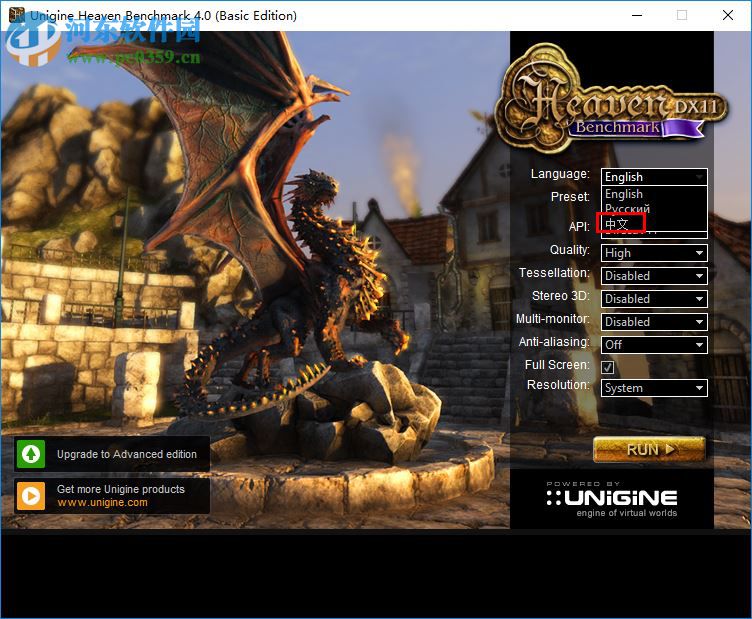Select English in the language list
Image resolution: width=752 pixels, height=619 pixels.
click(654, 194)
